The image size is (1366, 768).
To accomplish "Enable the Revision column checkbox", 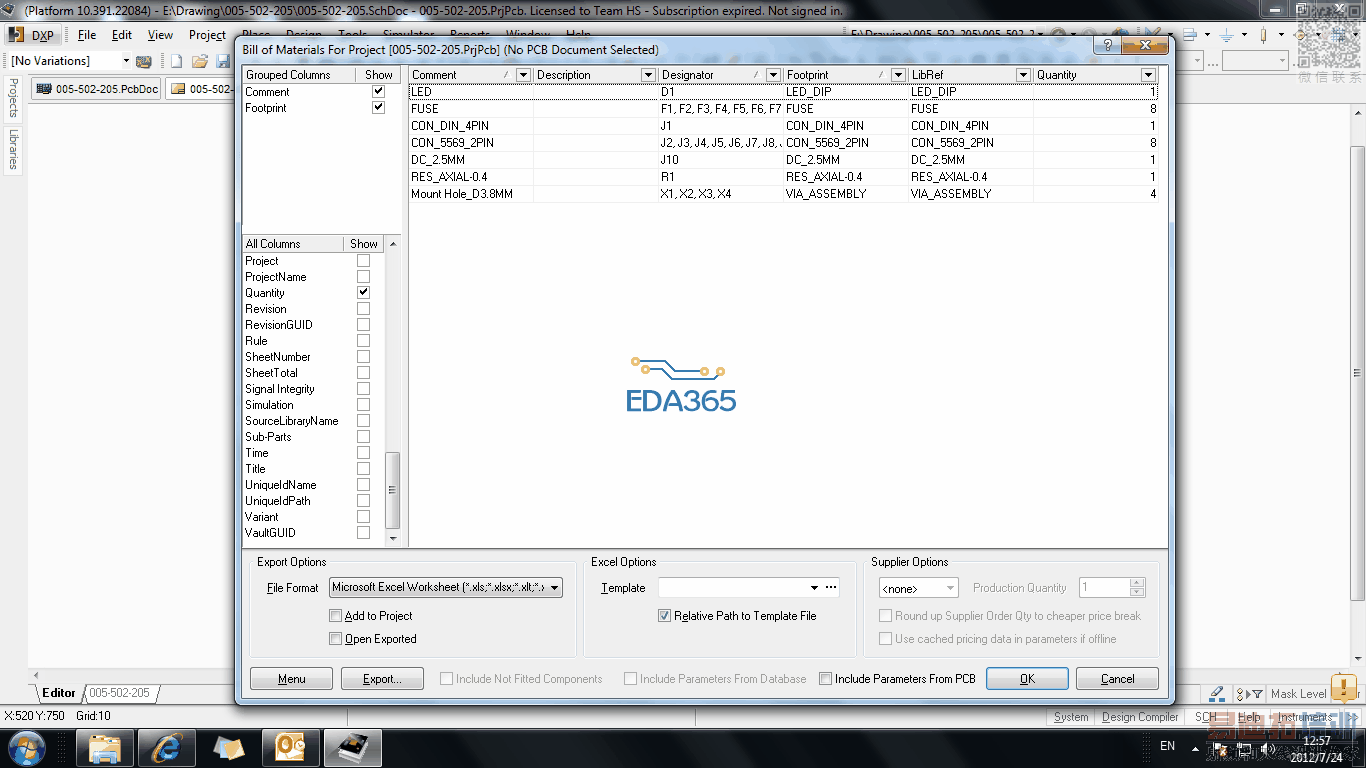I will pos(363,308).
